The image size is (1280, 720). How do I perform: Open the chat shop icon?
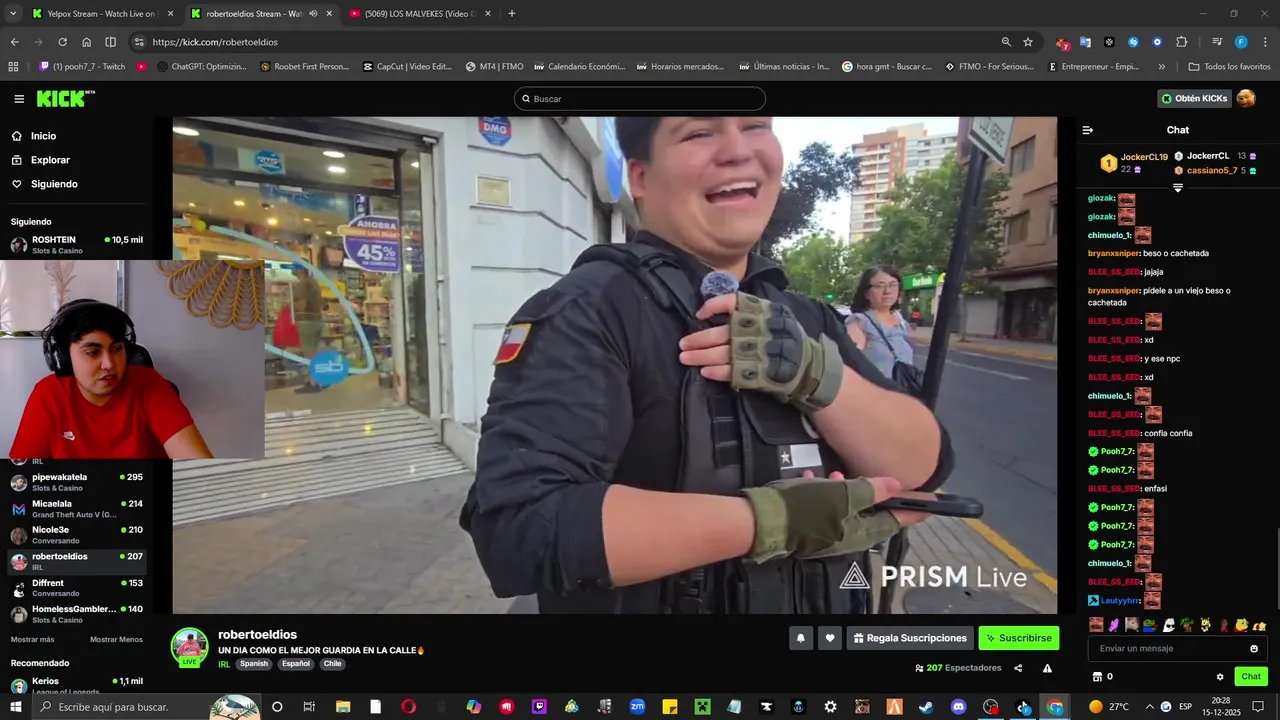pos(1096,677)
